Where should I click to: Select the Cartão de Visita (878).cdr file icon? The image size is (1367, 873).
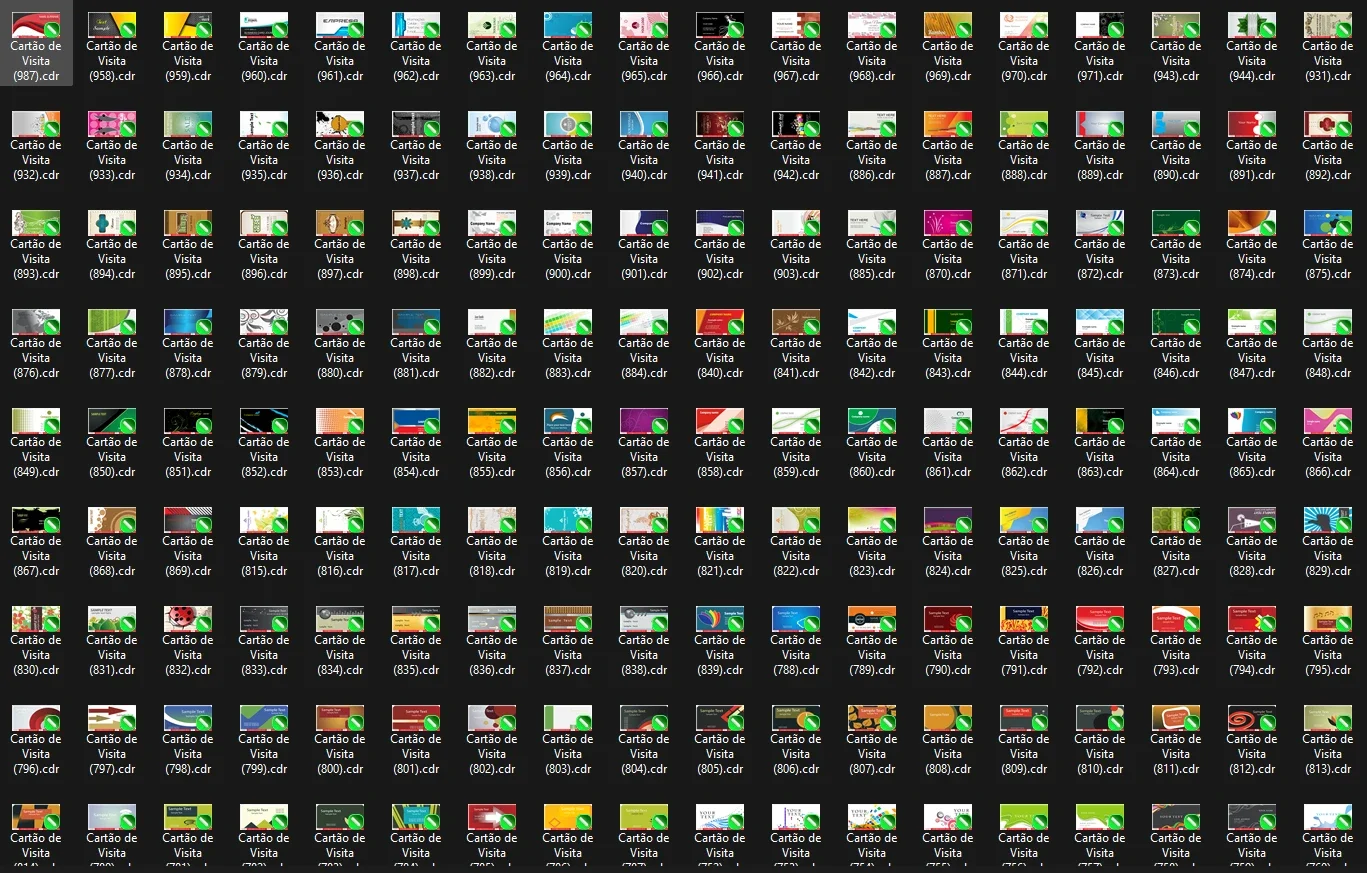click(188, 322)
